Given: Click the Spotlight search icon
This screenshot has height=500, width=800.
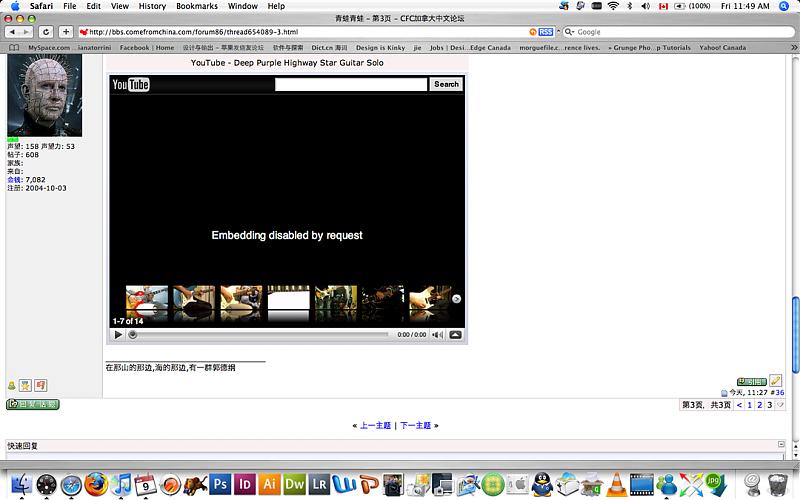Looking at the screenshot, I should [784, 6].
